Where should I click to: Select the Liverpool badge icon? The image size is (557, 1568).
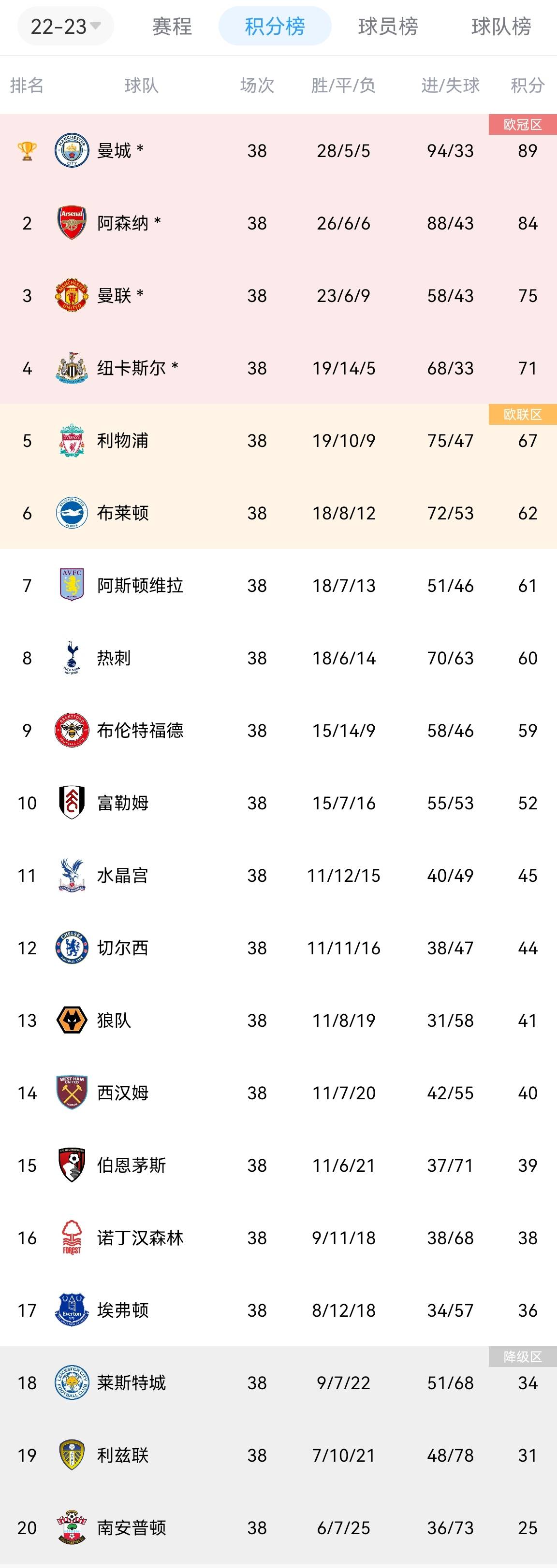72,440
